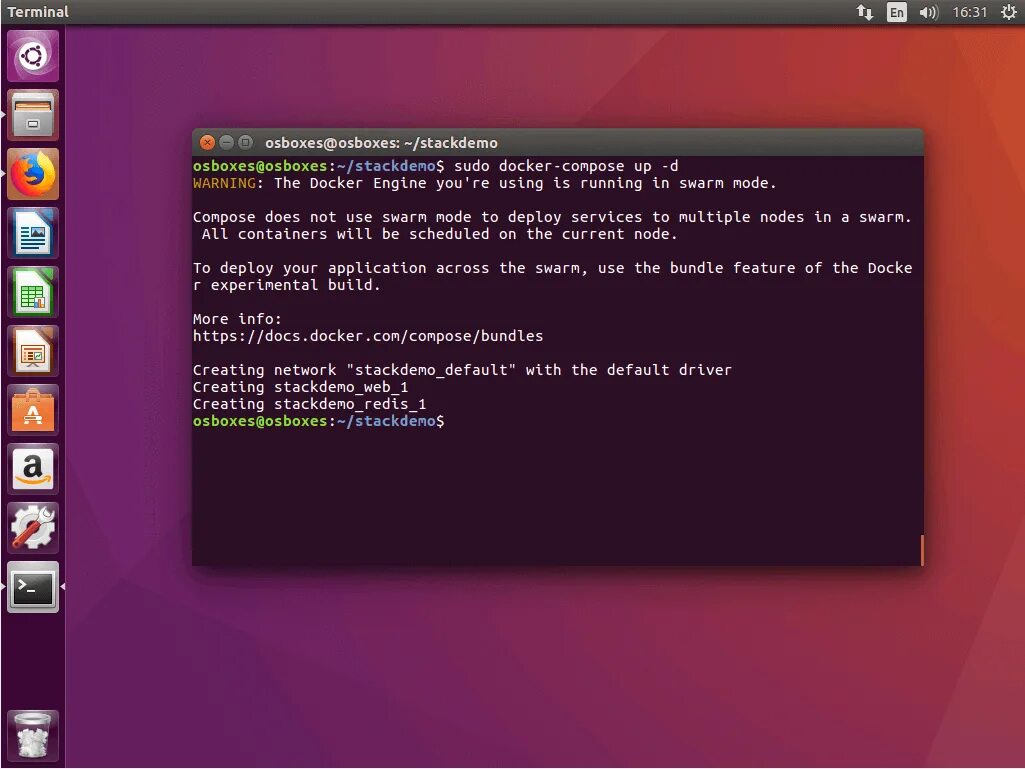Open the Trash in launcher
Screen dimensions: 1025x769
pos(33,736)
